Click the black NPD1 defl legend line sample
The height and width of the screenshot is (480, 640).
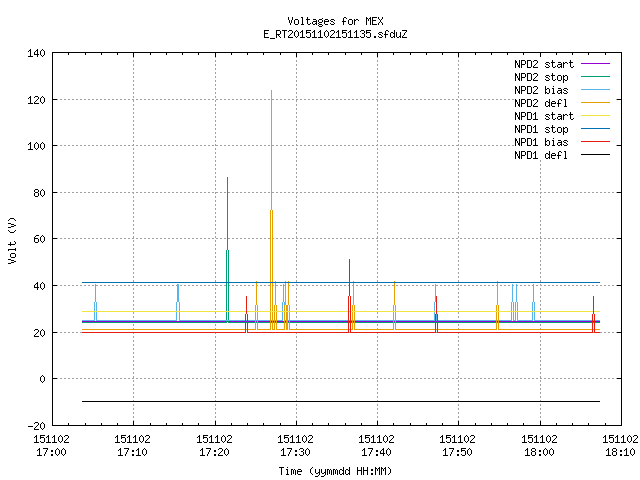click(595, 155)
